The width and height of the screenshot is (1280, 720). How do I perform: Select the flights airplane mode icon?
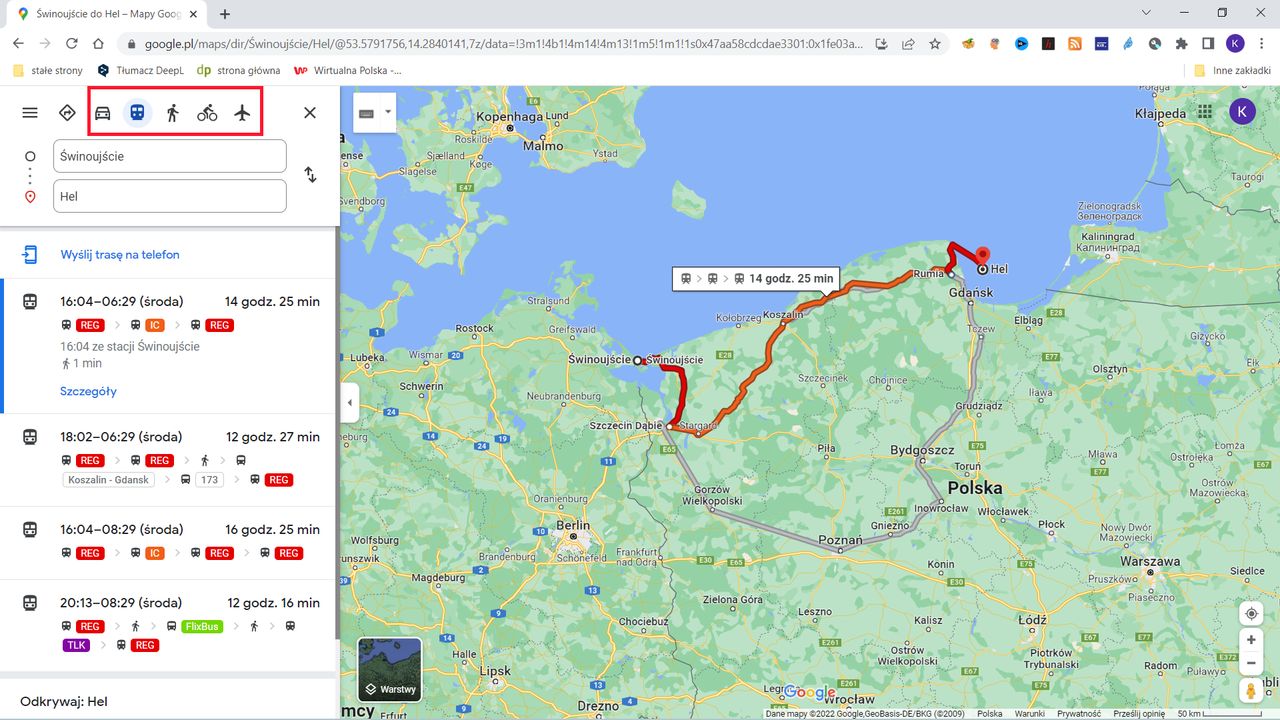click(x=242, y=112)
